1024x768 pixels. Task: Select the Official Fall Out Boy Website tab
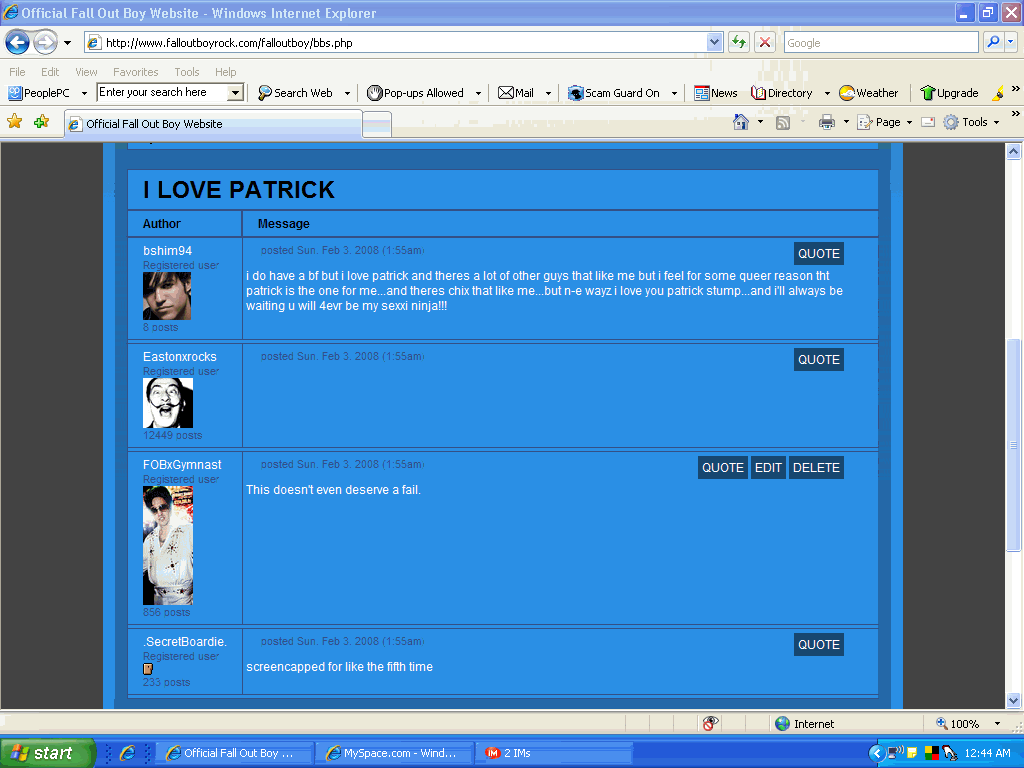click(x=213, y=123)
